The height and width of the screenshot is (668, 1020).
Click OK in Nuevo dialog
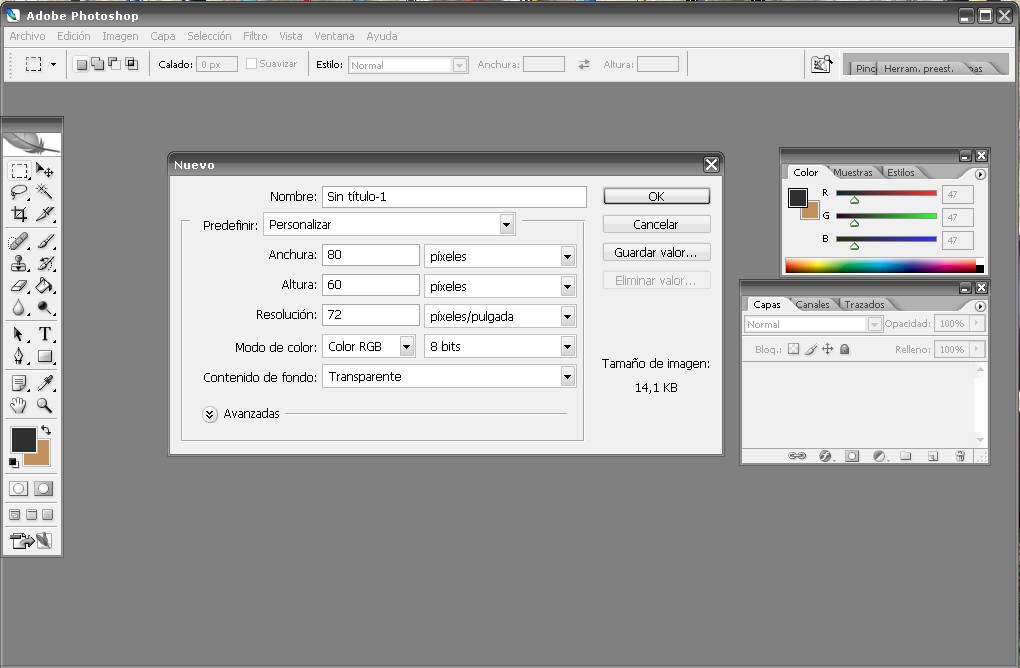656,196
